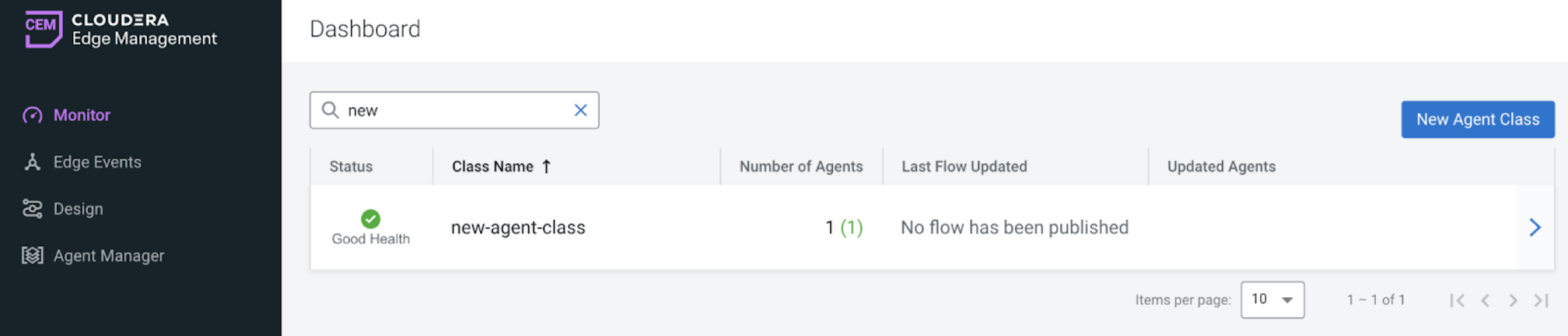Click the CEM logo icon
This screenshot has height=336, width=1568.
(43, 29)
